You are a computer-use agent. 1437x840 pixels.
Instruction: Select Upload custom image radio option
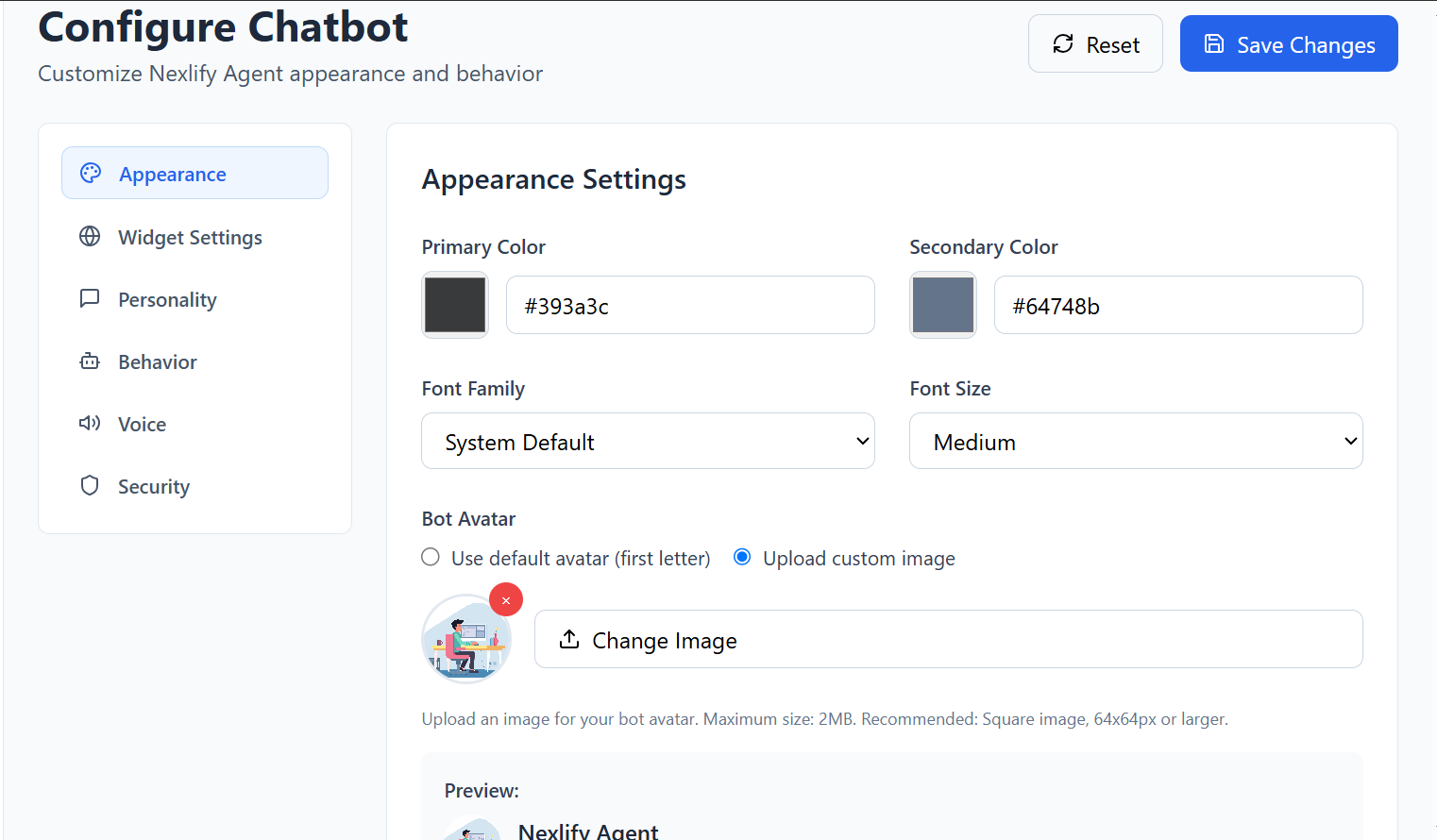click(x=742, y=557)
